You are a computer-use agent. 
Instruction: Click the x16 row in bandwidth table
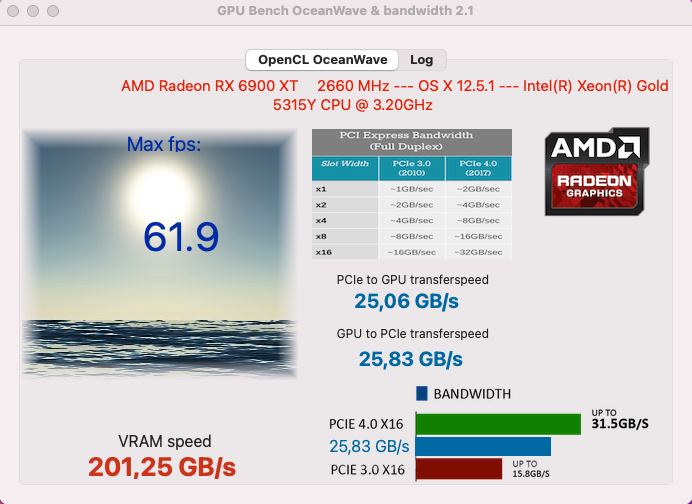pyautogui.click(x=412, y=252)
